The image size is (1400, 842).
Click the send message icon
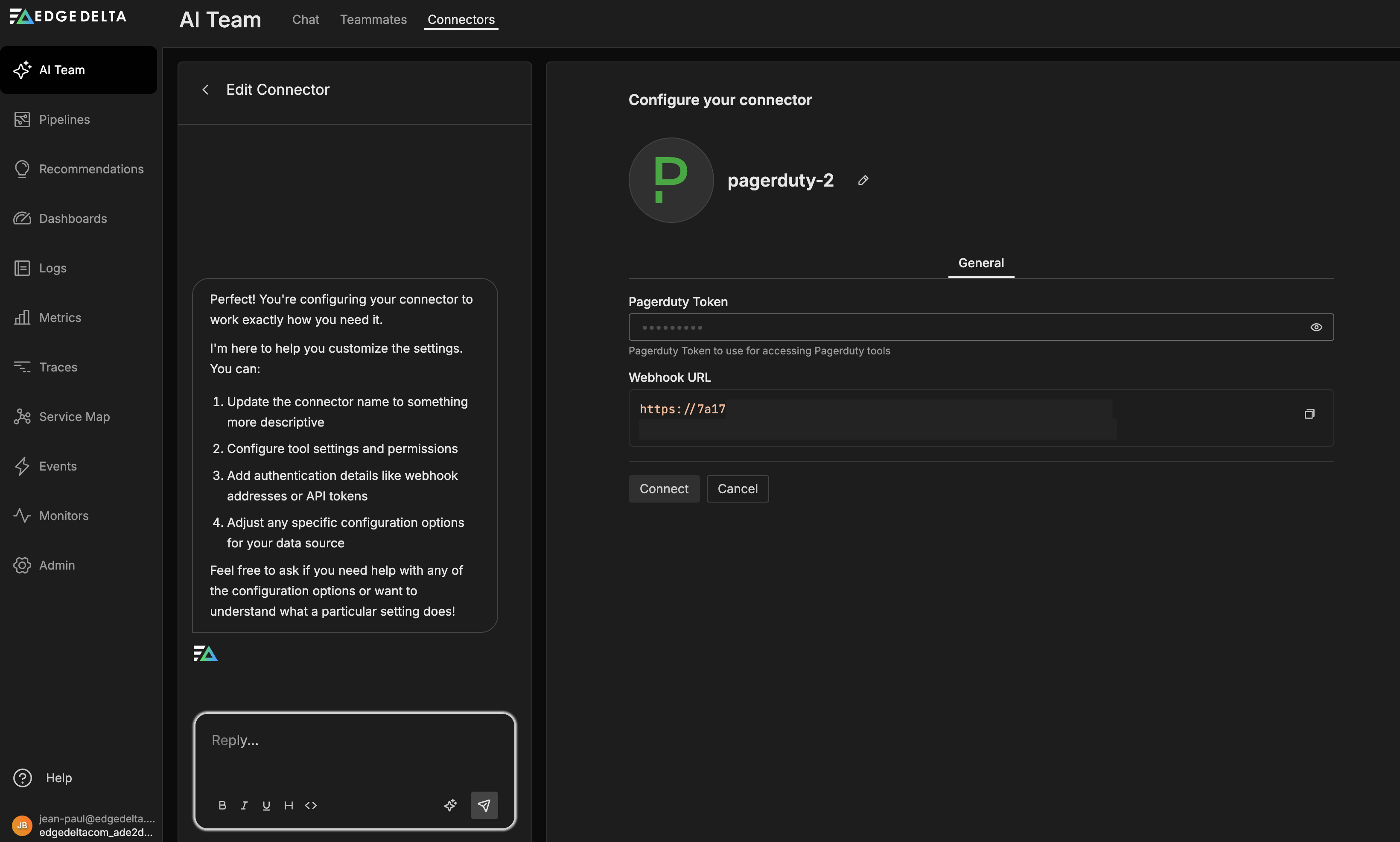[x=484, y=804]
